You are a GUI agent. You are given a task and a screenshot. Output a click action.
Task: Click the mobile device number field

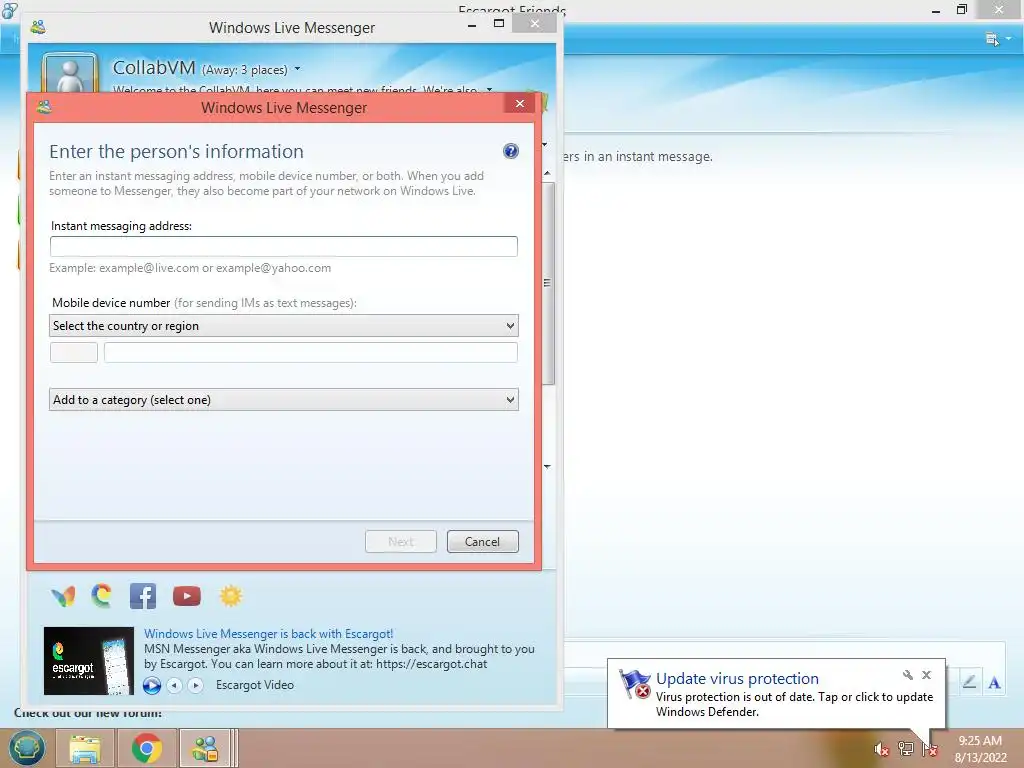point(311,353)
